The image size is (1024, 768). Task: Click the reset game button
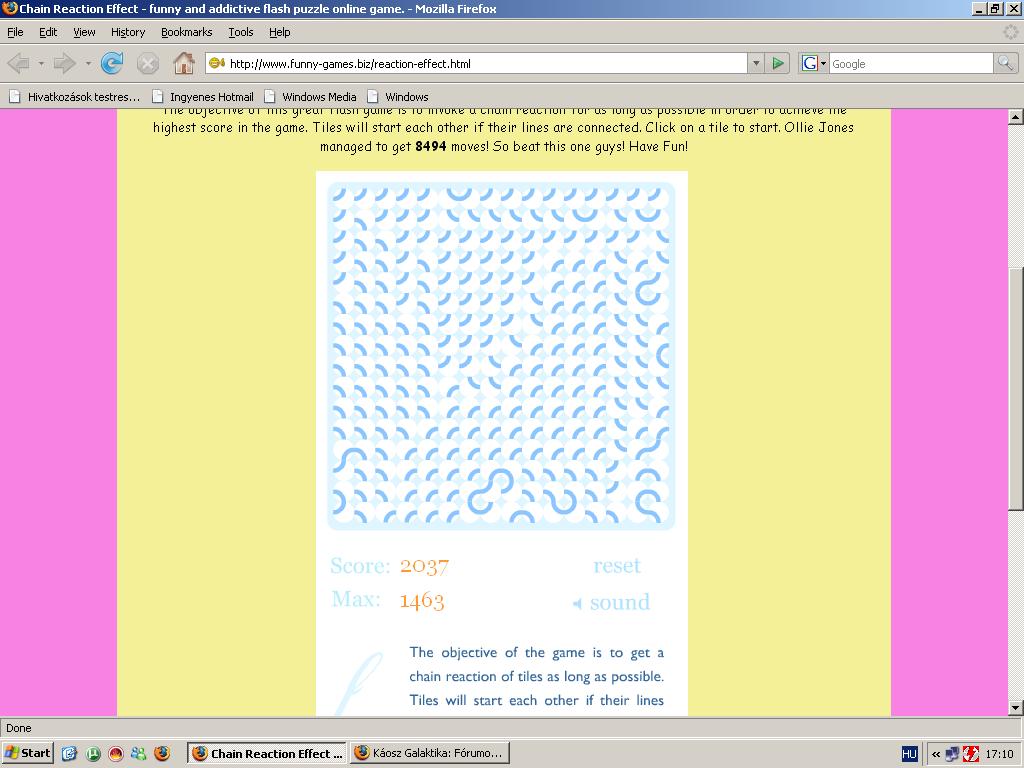(x=616, y=566)
